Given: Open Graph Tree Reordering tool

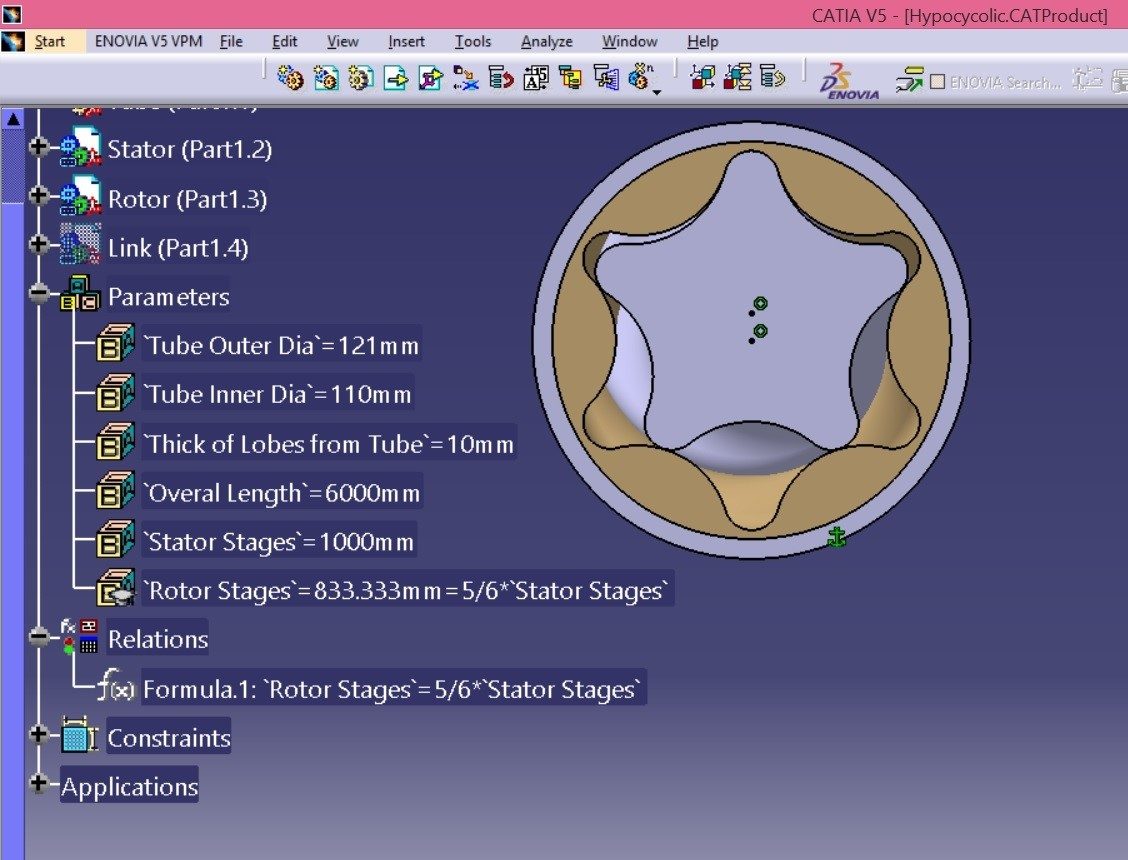Looking at the screenshot, I should pyautogui.click(x=501, y=77).
